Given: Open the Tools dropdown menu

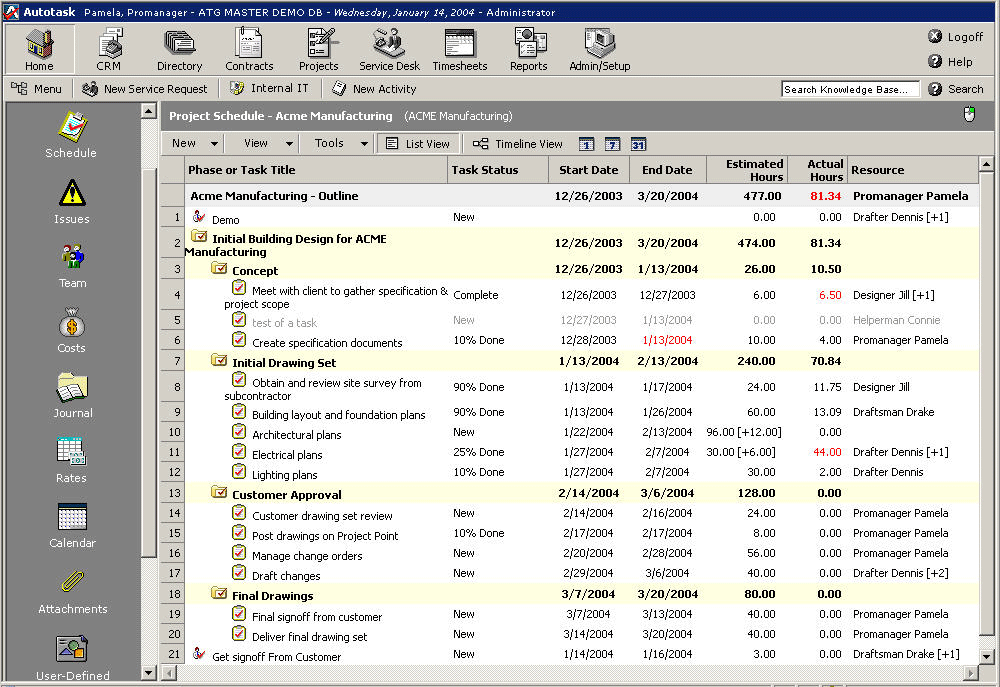Looking at the screenshot, I should pos(340,144).
